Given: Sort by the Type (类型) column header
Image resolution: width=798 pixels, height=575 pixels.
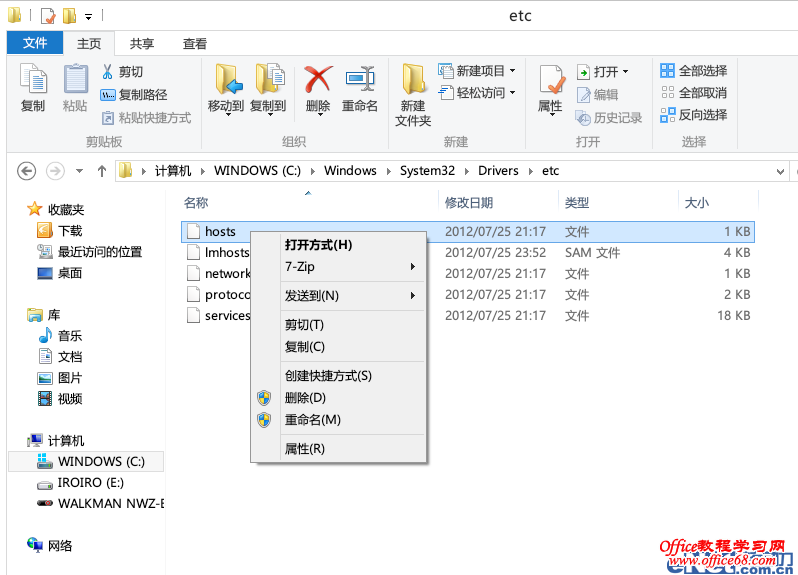Looking at the screenshot, I should (x=577, y=203).
